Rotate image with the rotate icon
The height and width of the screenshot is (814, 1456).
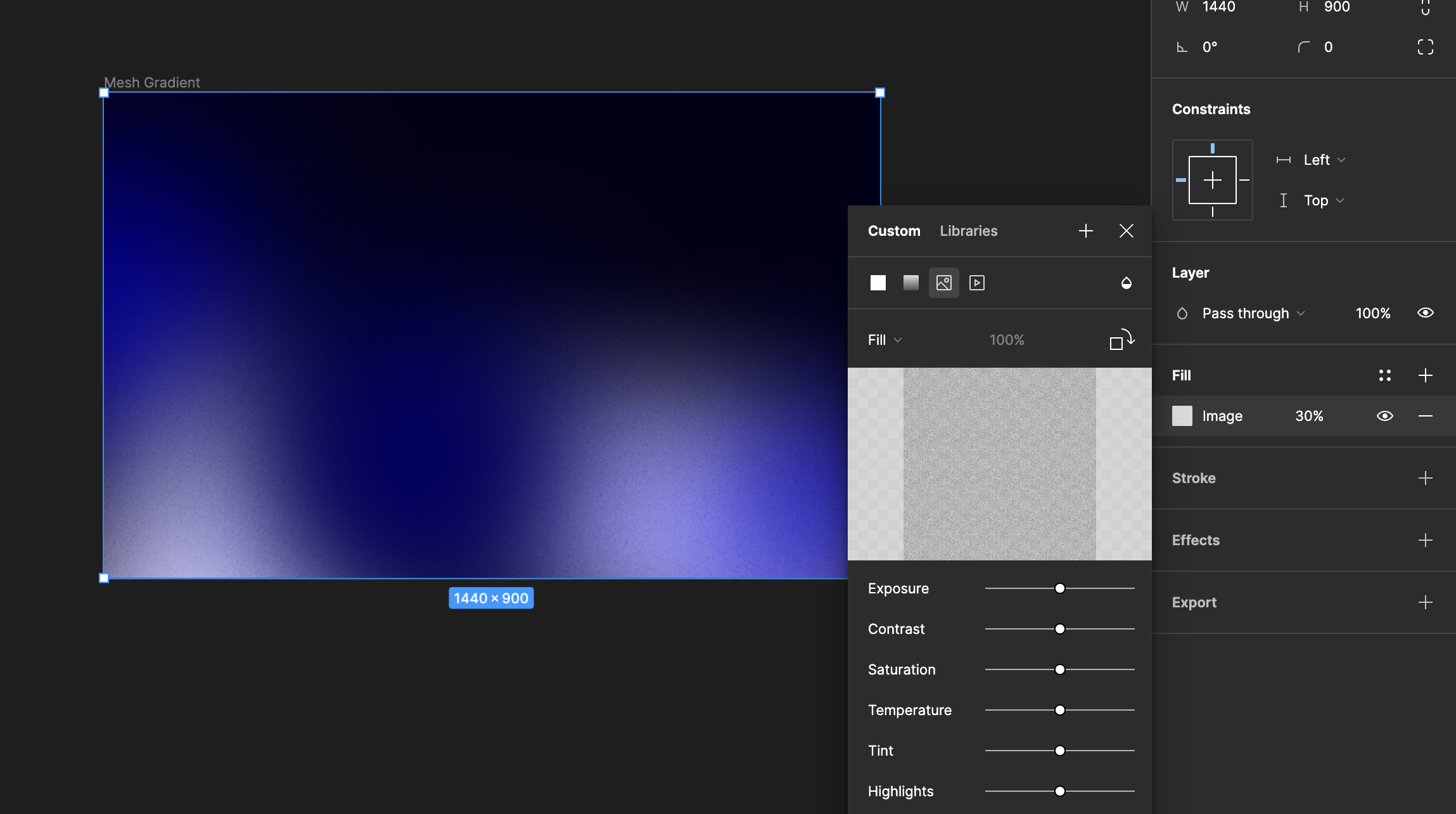1121,340
